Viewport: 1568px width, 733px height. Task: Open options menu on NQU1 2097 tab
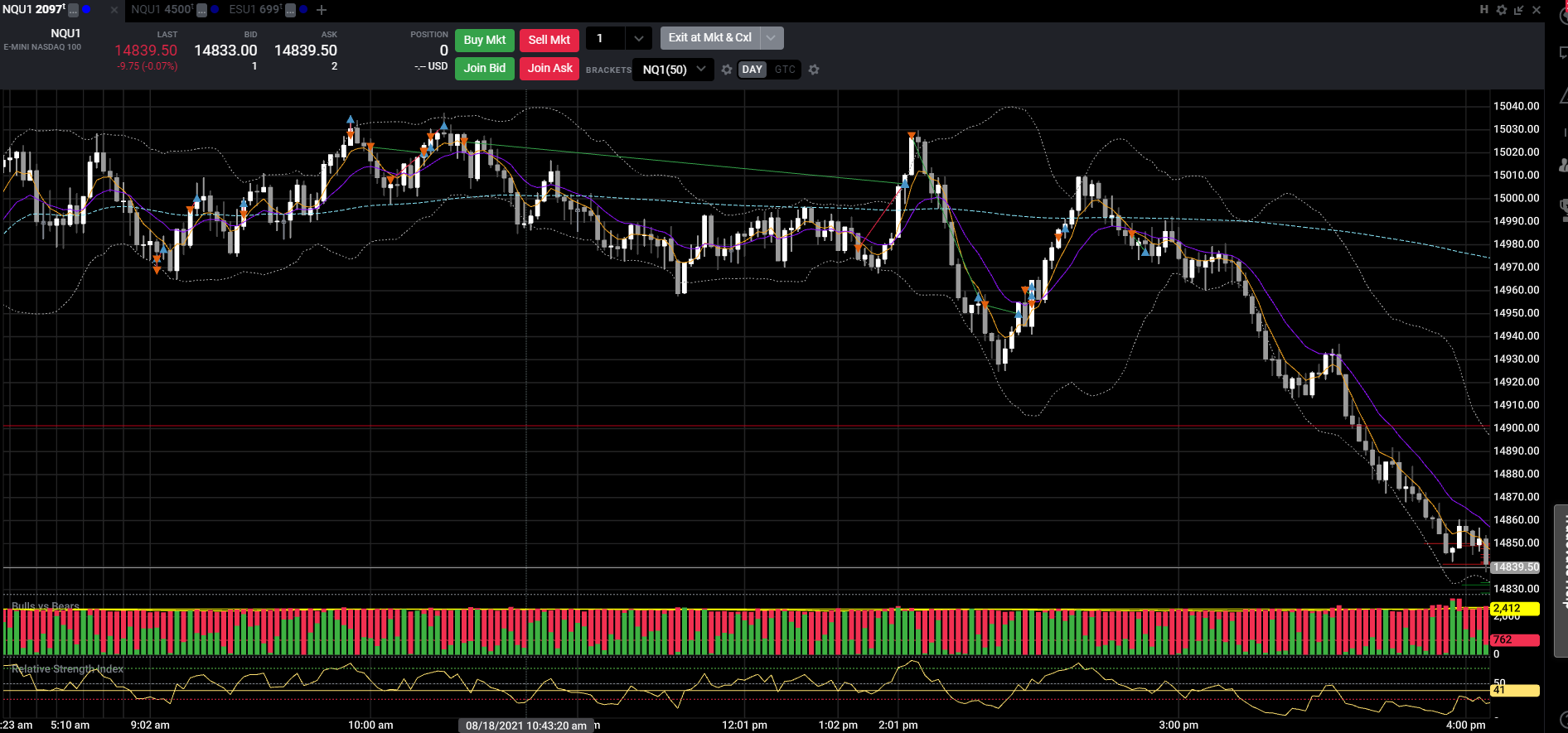click(73, 10)
